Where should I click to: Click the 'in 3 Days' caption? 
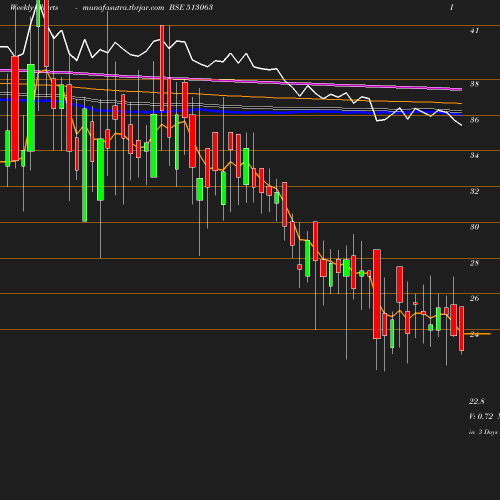[x=483, y=432]
